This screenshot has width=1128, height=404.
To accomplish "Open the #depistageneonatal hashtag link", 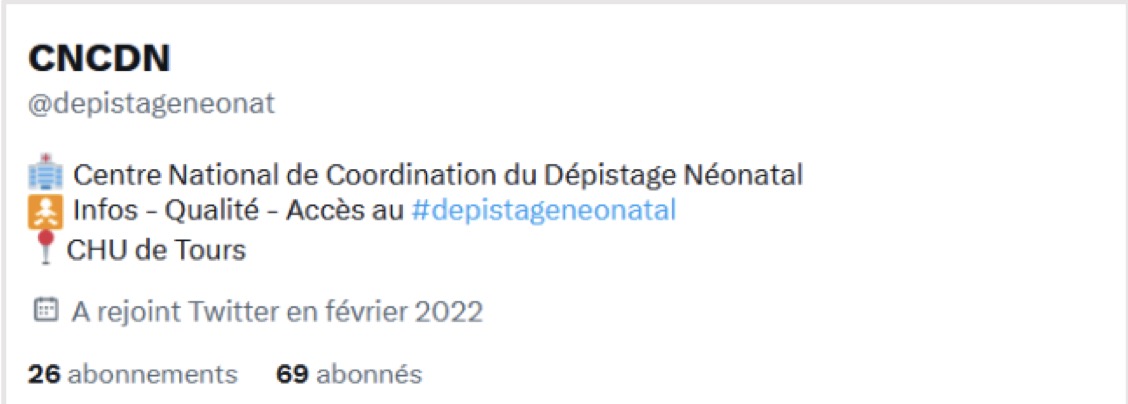I will 543,211.
